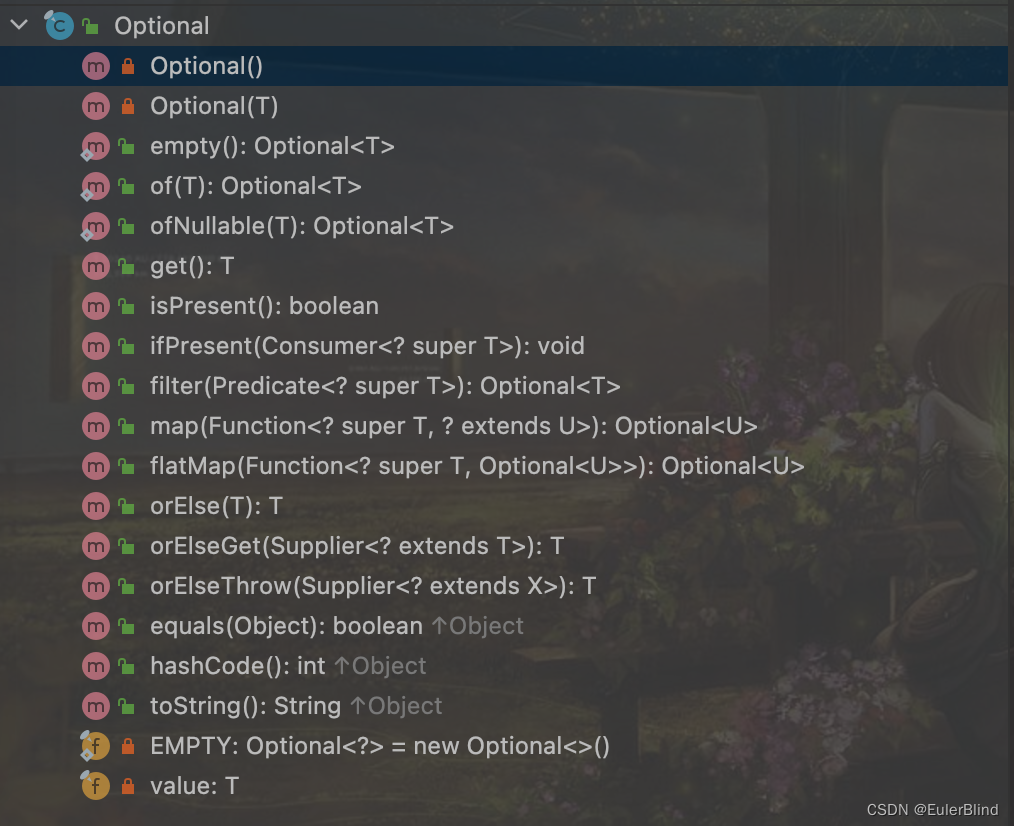Image resolution: width=1014 pixels, height=826 pixels.
Task: Click the field icon next to value
Action: click(x=96, y=786)
